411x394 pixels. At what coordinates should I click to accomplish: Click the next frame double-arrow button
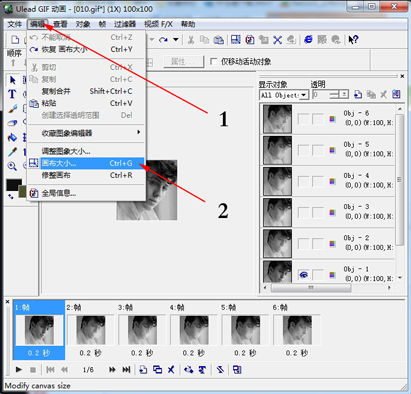[112, 369]
